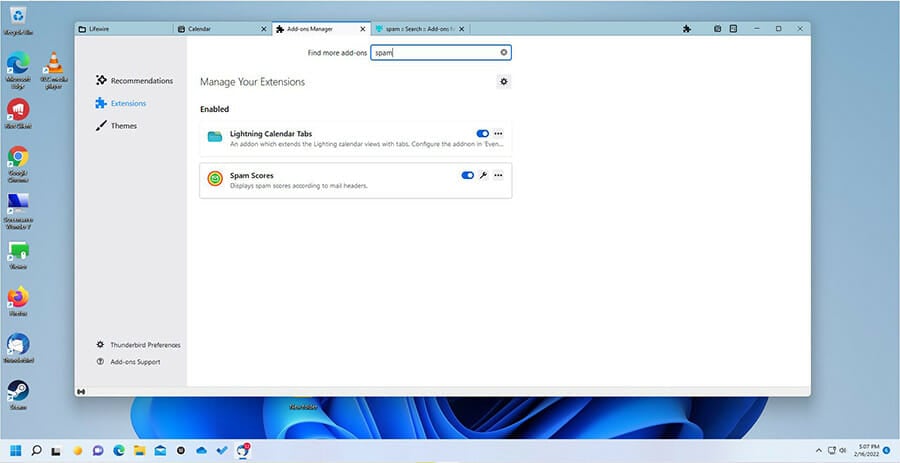Open the To Do checkmark taskbar app
The image size is (900, 463).
(x=222, y=451)
